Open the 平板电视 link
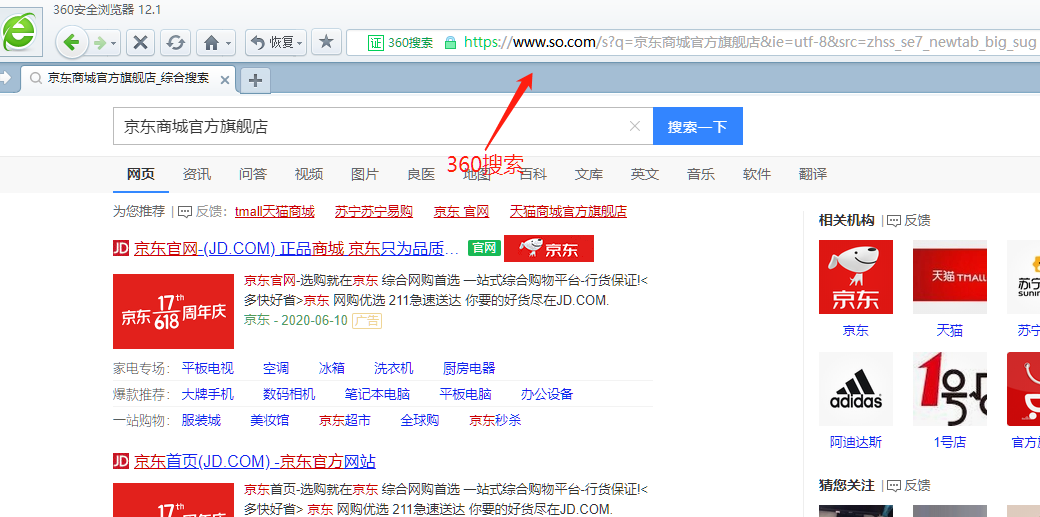This screenshot has height=517, width=1040. 208,368
